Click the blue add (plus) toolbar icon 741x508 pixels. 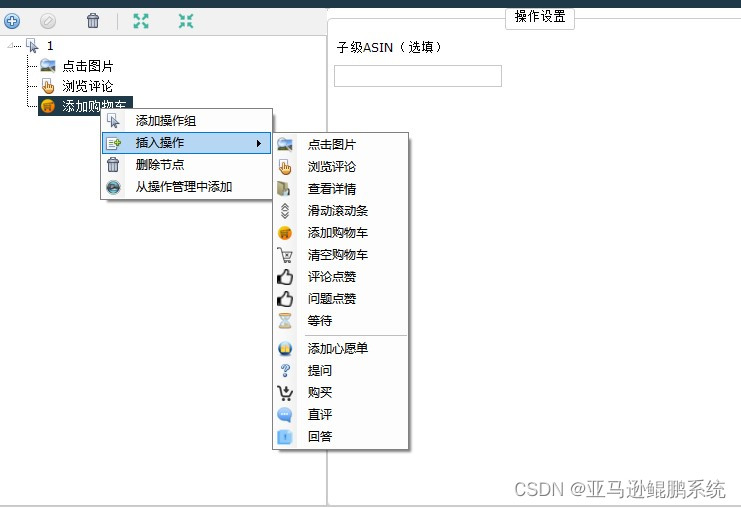(12, 21)
